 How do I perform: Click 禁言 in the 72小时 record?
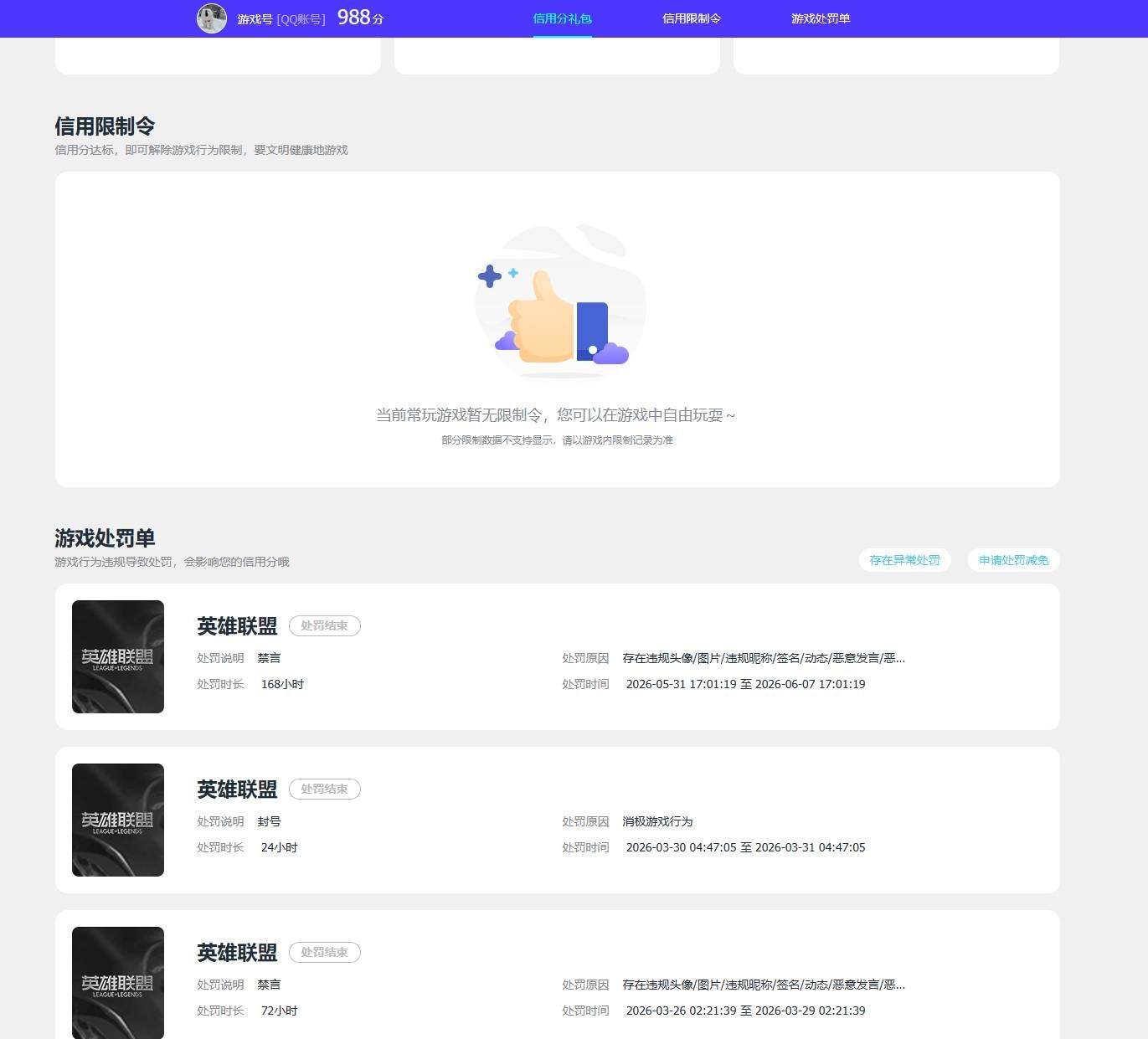[x=269, y=985]
